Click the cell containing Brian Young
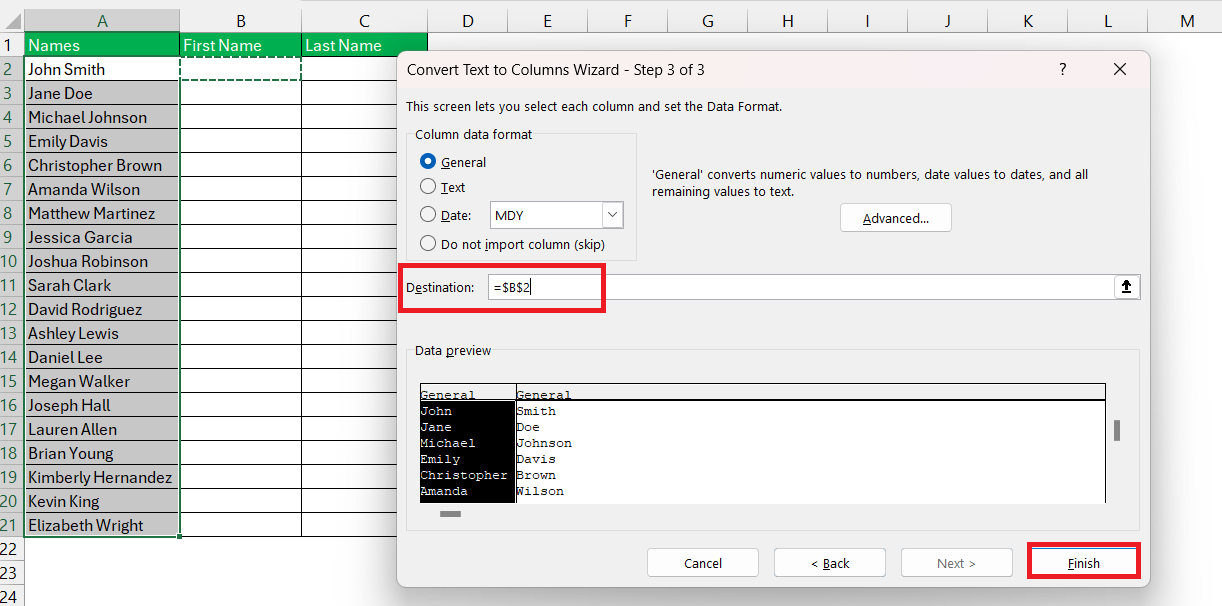 102,453
